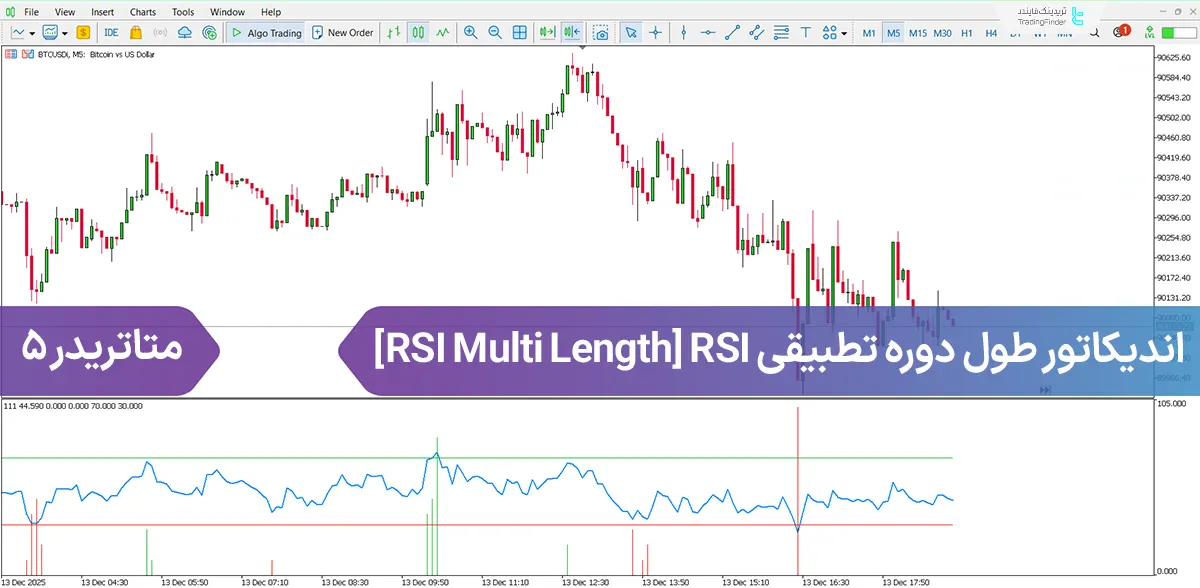
Task: Click the notifications badge icon
Action: click(x=1122, y=31)
